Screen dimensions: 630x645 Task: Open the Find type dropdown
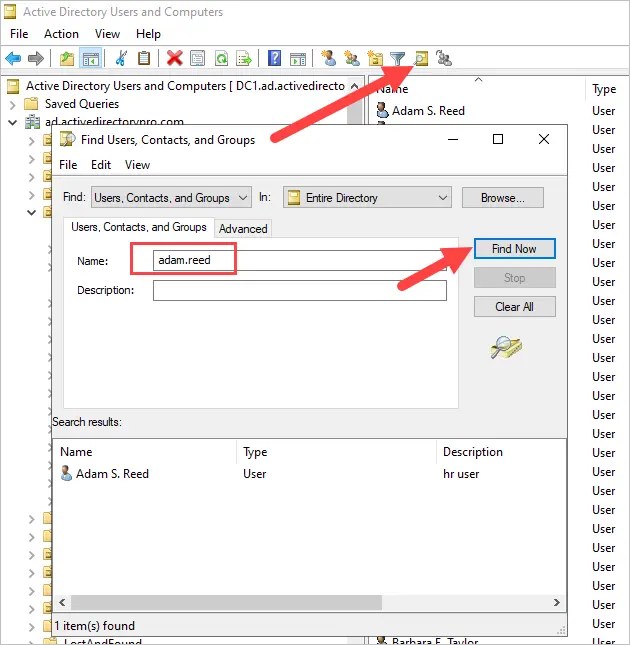tap(171, 198)
